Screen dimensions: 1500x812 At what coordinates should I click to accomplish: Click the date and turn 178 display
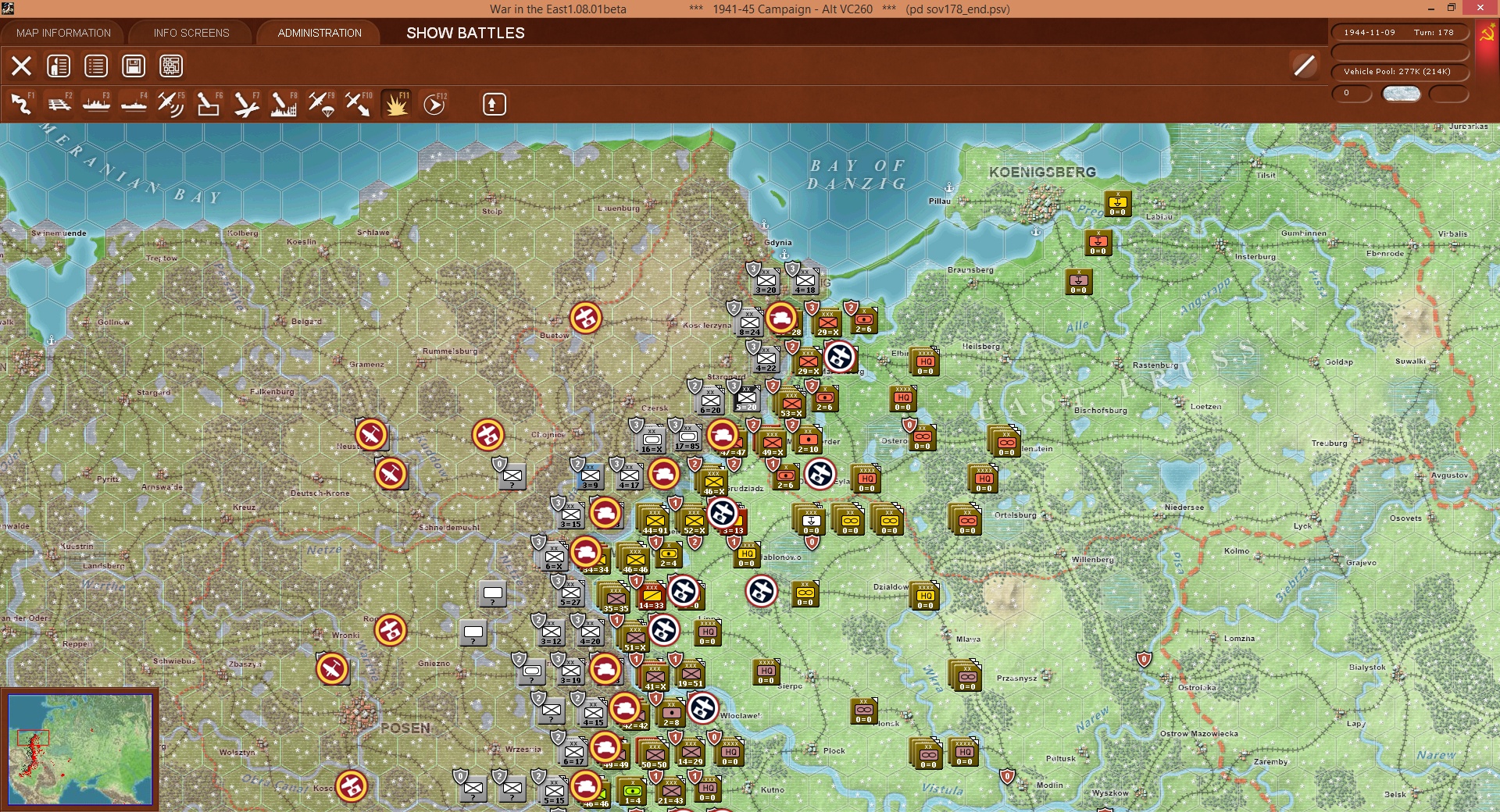click(x=1399, y=33)
